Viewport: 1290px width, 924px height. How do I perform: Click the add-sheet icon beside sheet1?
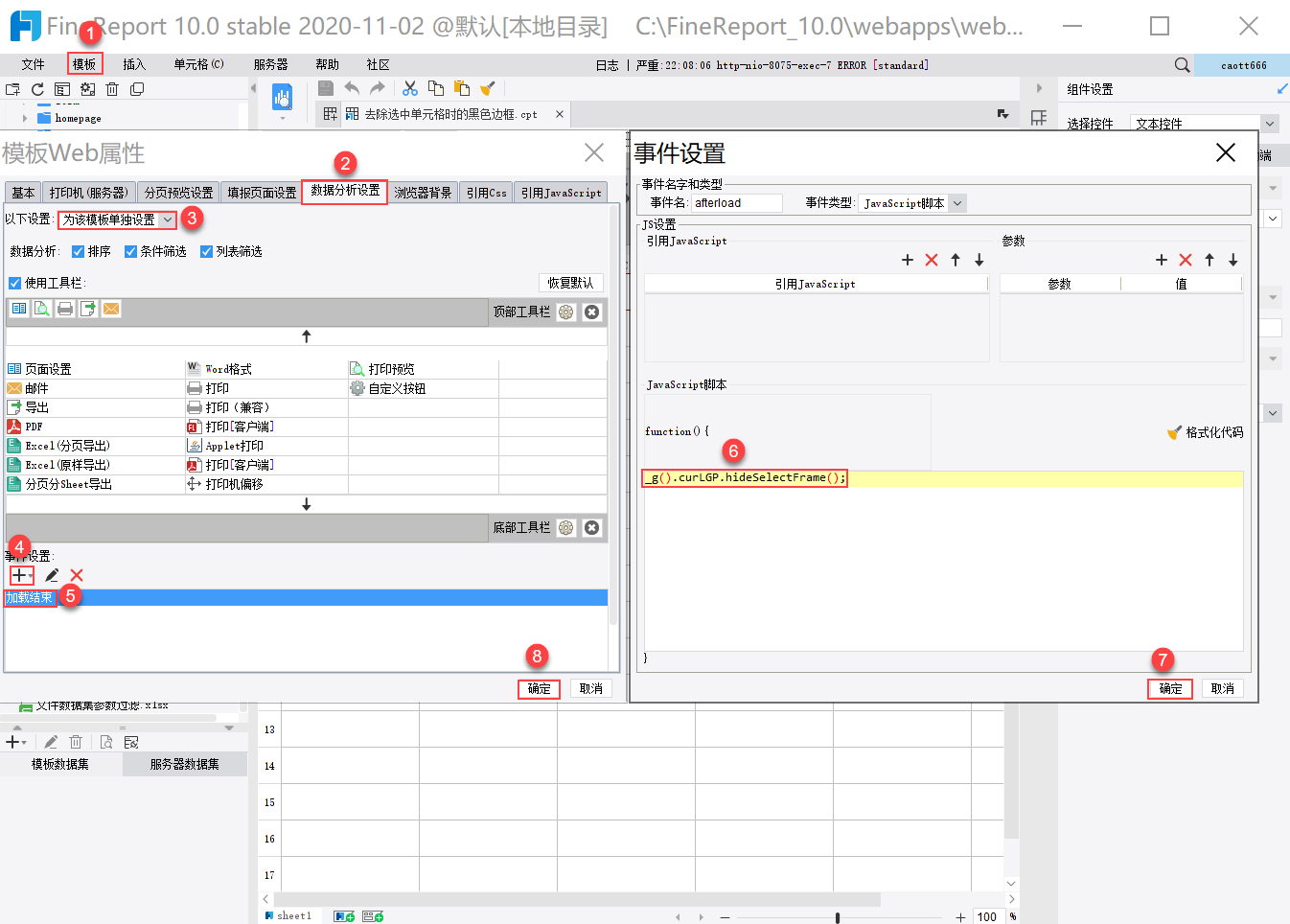tap(344, 916)
